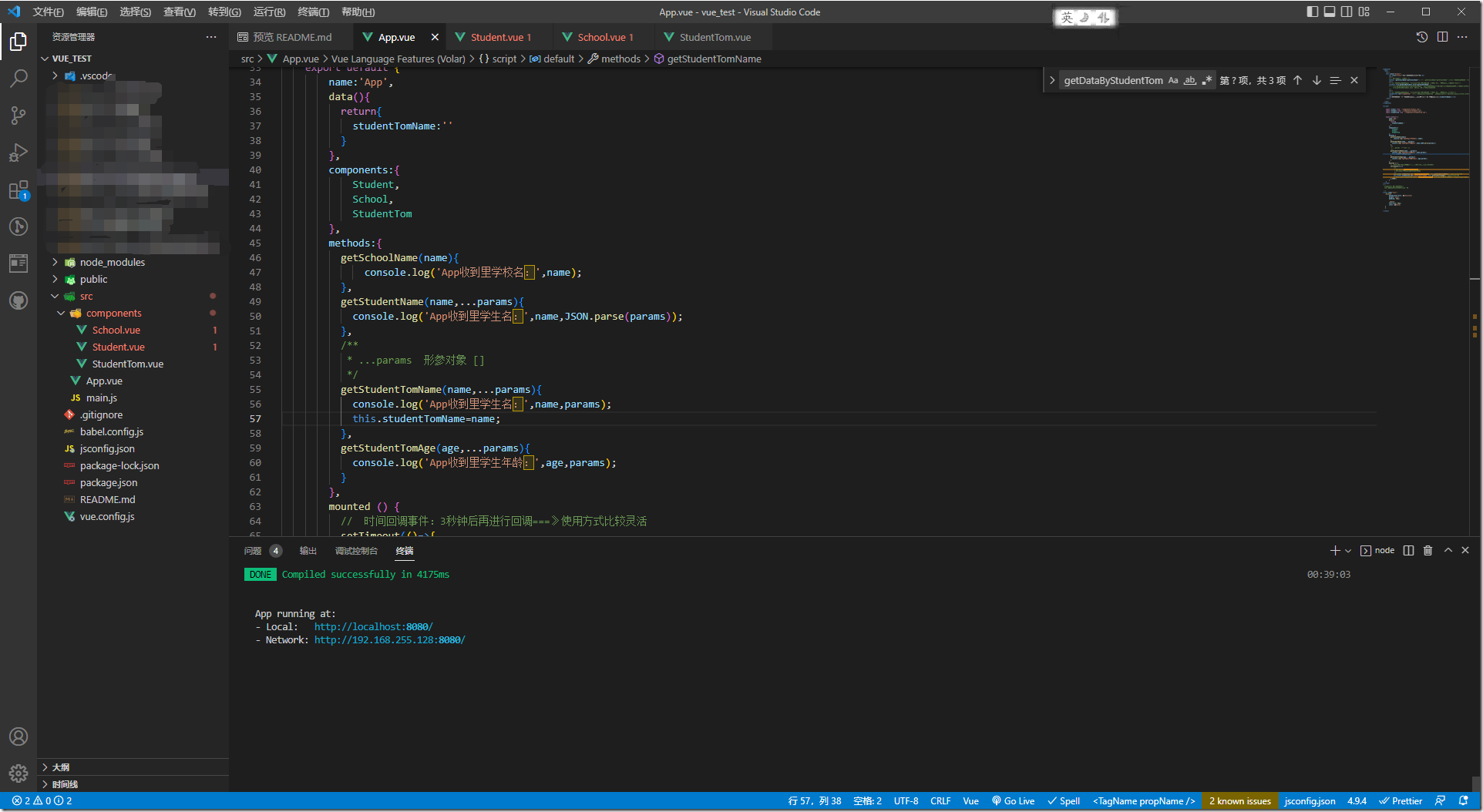
Task: Open the timeline history icon in editor toolbar
Action: pyautogui.click(x=1422, y=37)
